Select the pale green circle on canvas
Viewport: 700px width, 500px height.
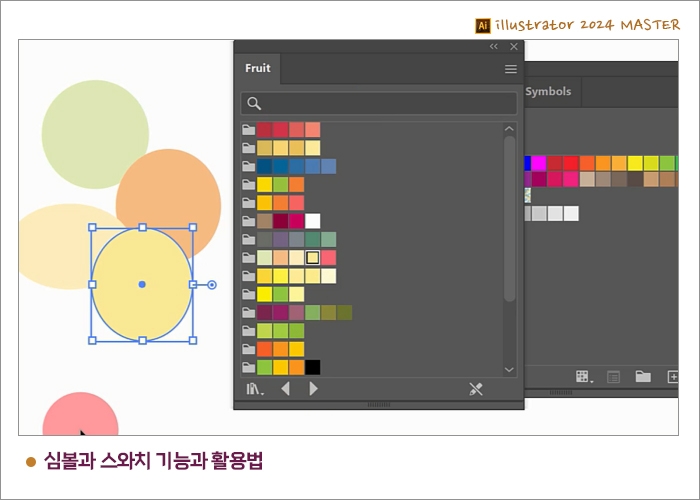(x=95, y=134)
